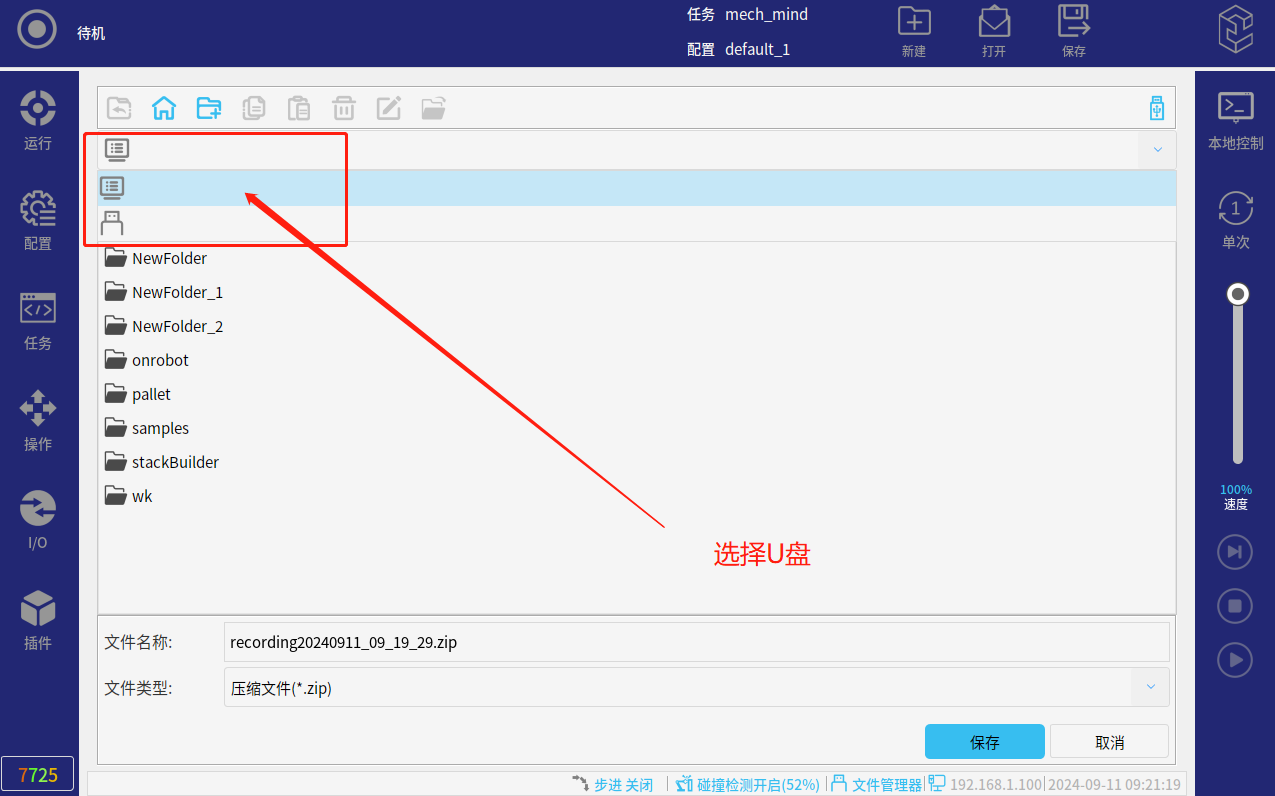
Task: Open the 插件 plugins panel
Action: pyautogui.click(x=38, y=620)
